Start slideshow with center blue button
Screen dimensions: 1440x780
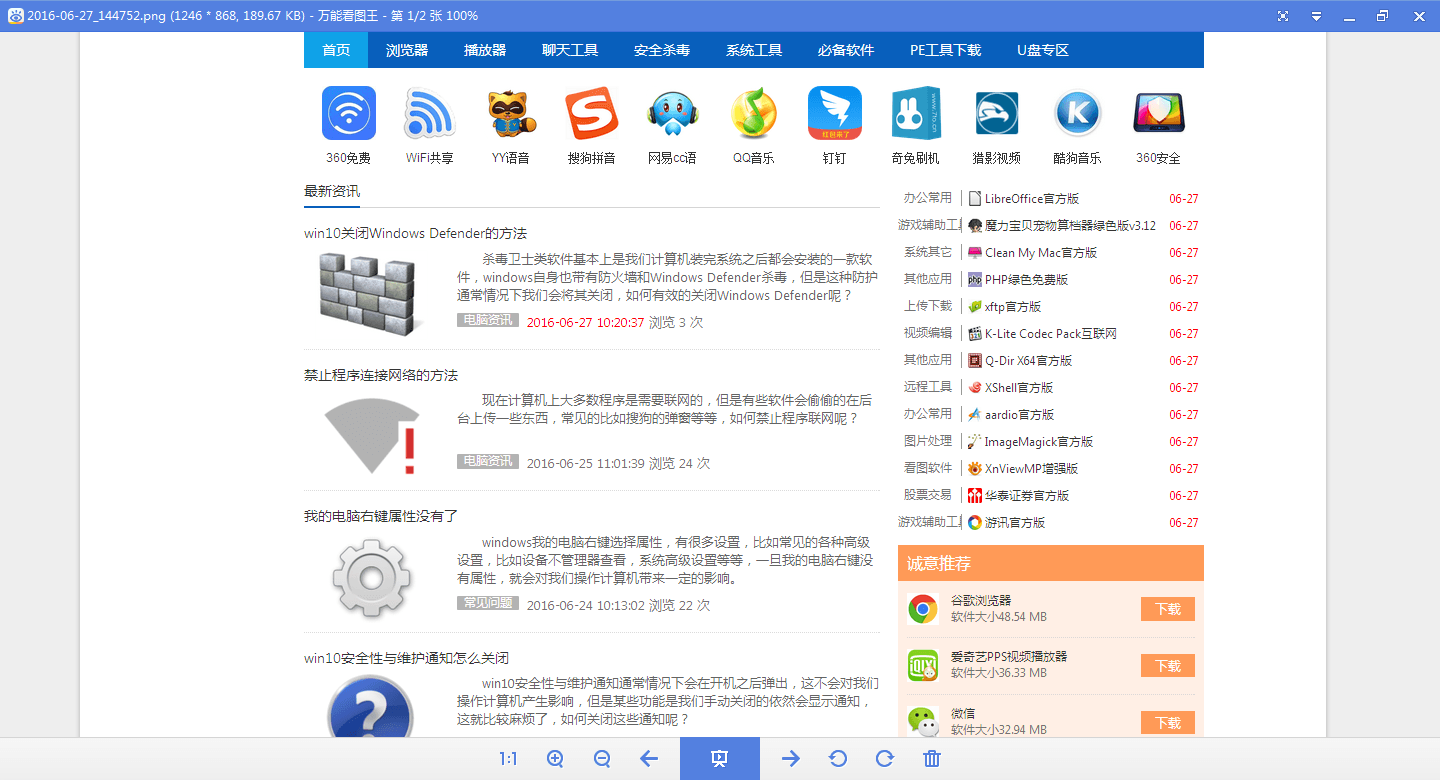[x=719, y=759]
